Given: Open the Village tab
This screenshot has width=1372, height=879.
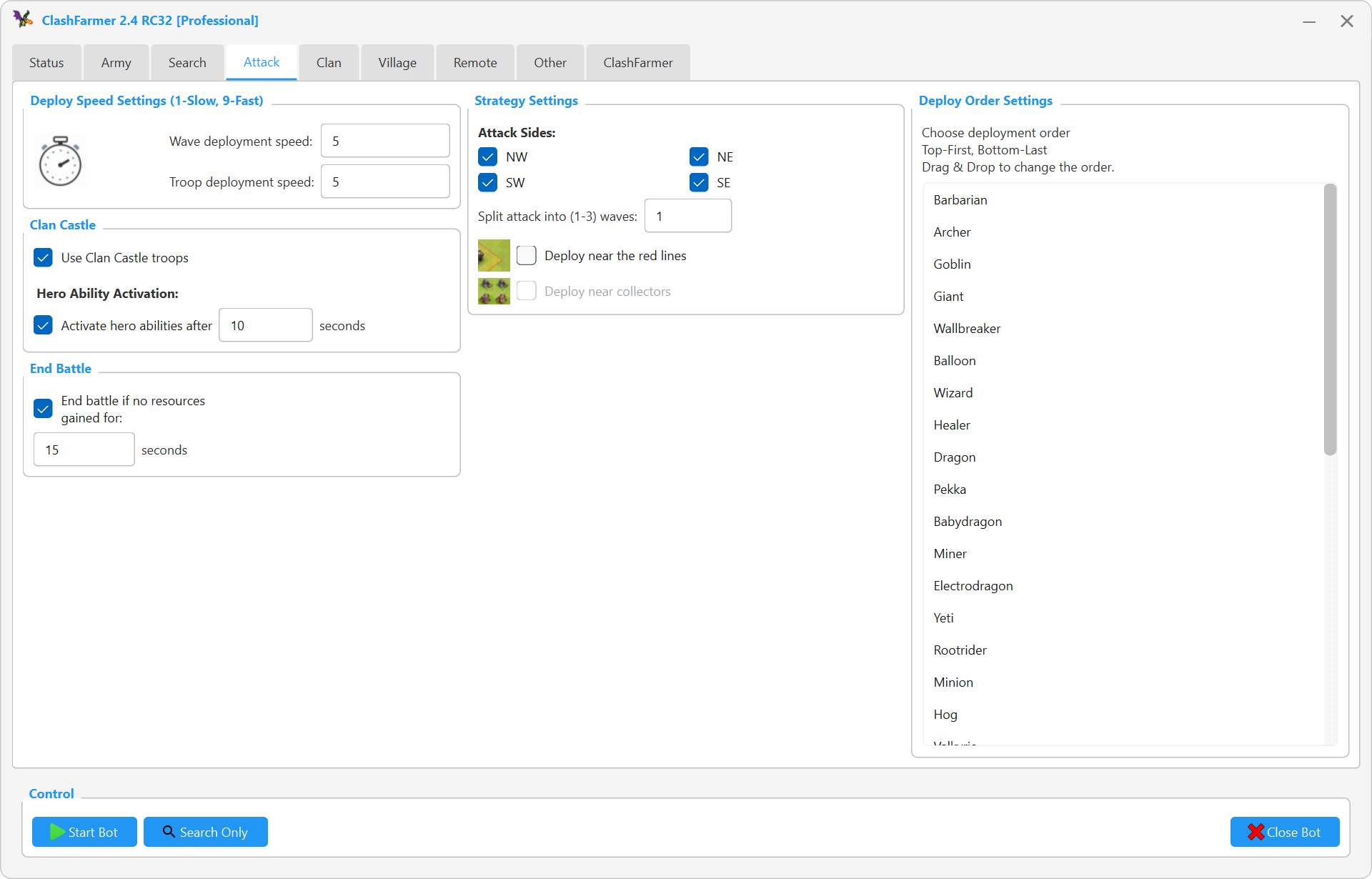Looking at the screenshot, I should click(x=397, y=63).
